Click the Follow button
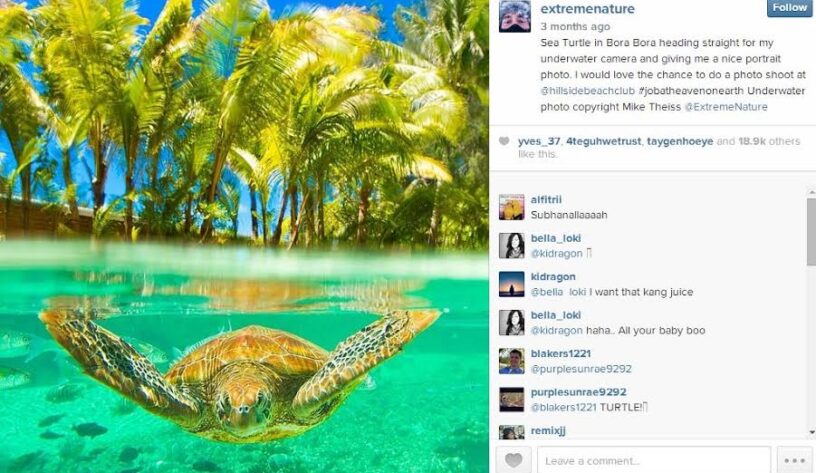This screenshot has width=816, height=473. (789, 8)
